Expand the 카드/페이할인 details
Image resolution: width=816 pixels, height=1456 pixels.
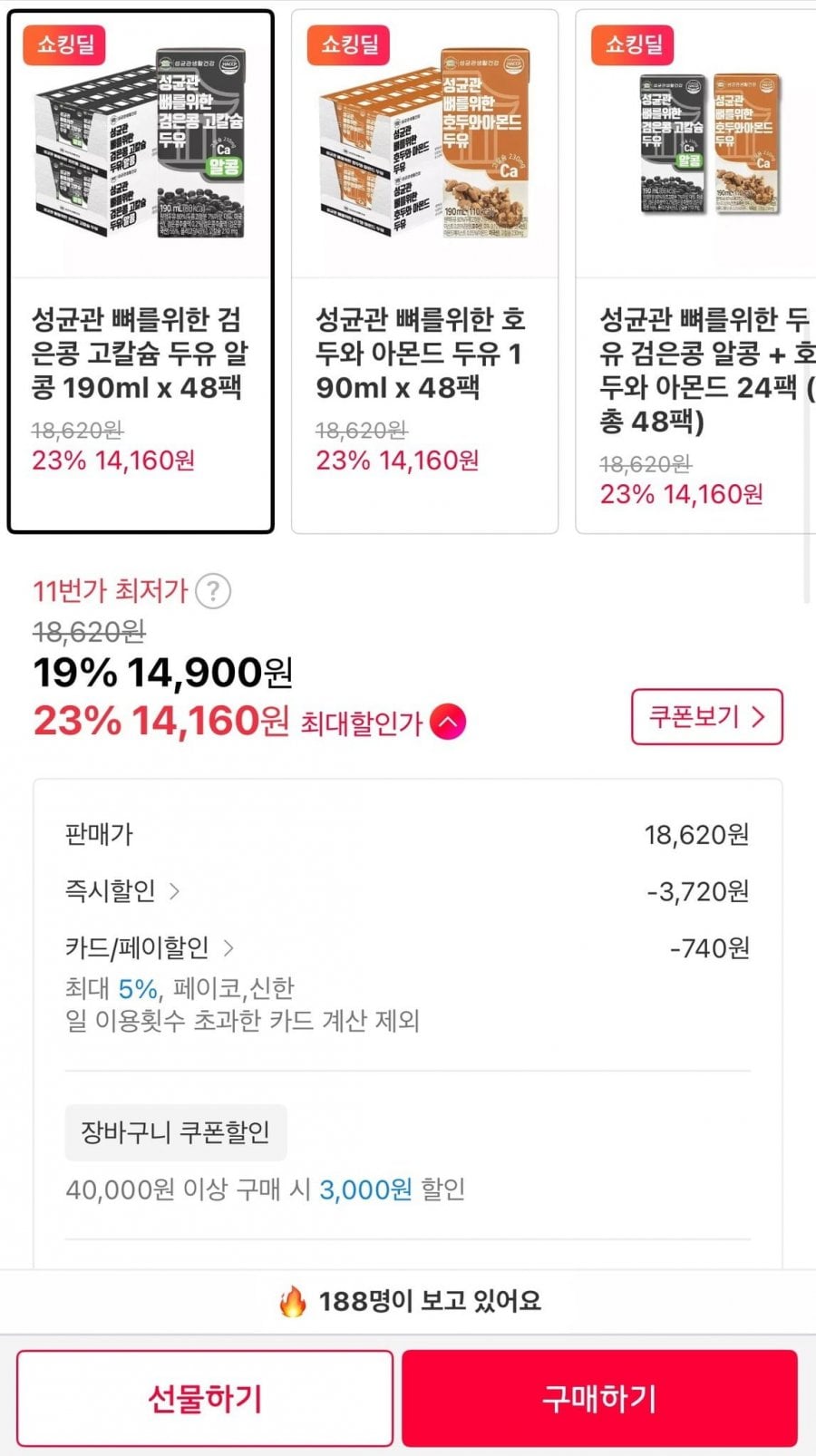tap(150, 948)
